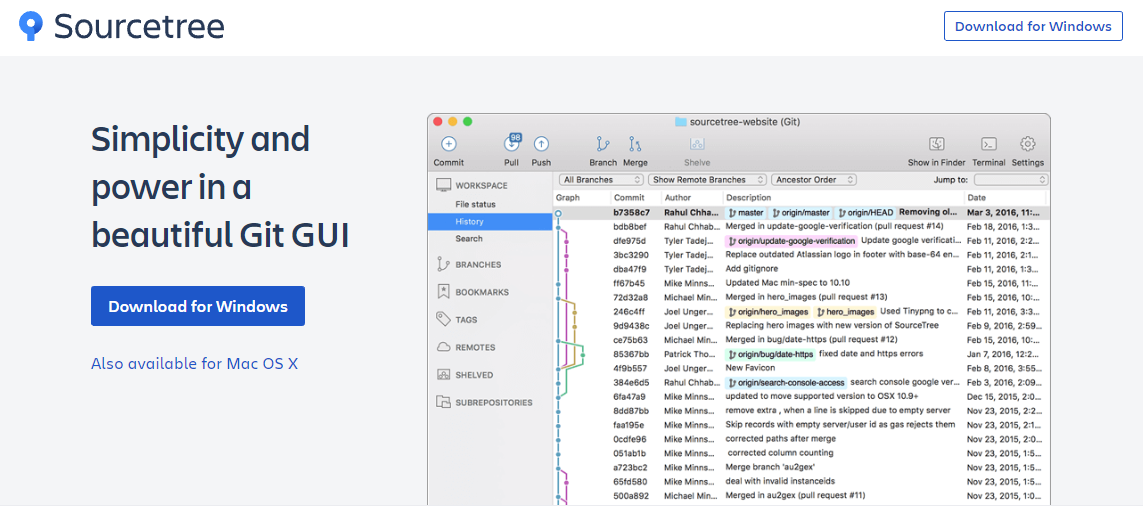Click the Shelved sidebar icon
The height and width of the screenshot is (517, 1143).
[442, 375]
